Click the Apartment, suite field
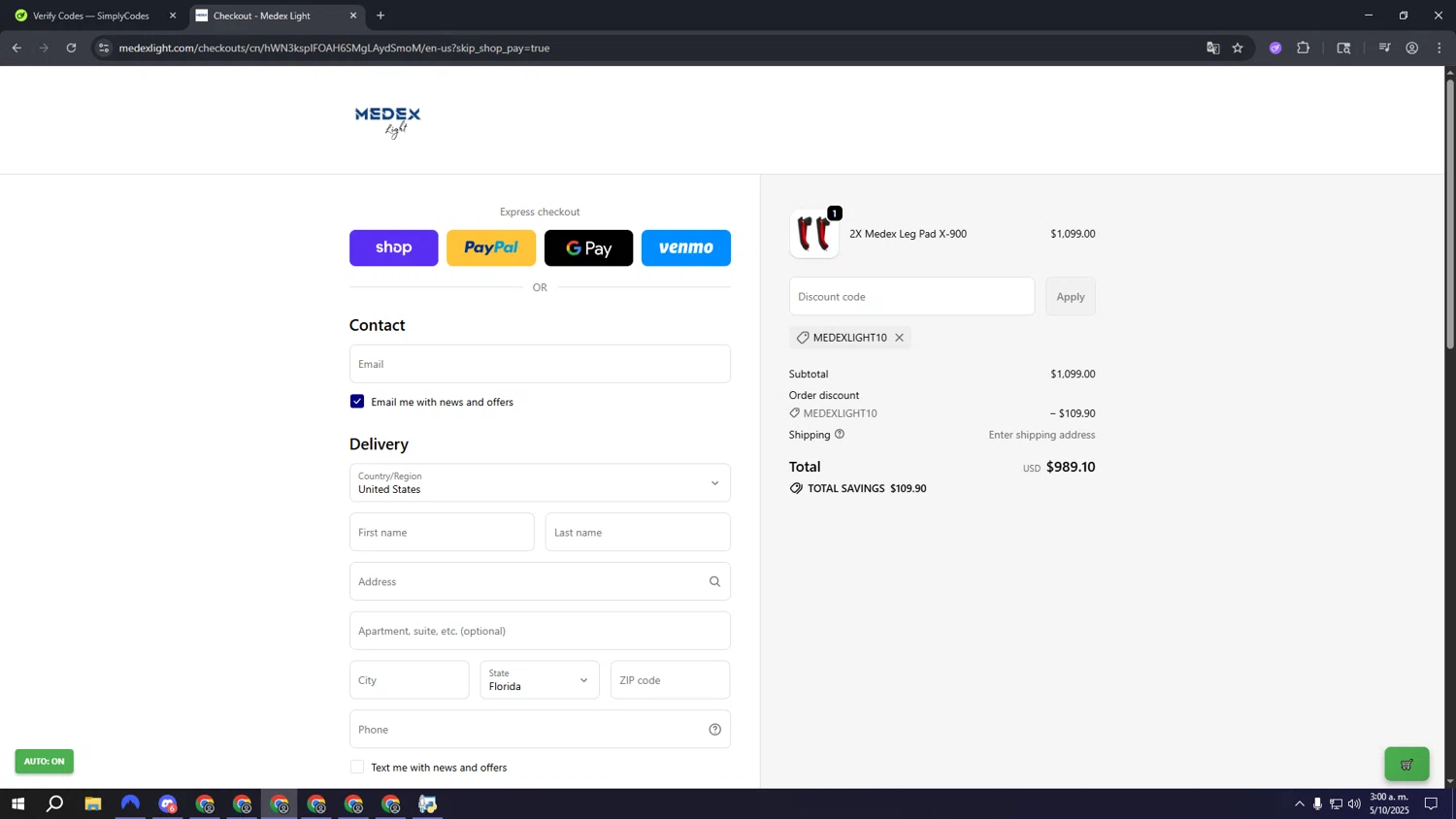This screenshot has height=819, width=1456. [x=540, y=631]
